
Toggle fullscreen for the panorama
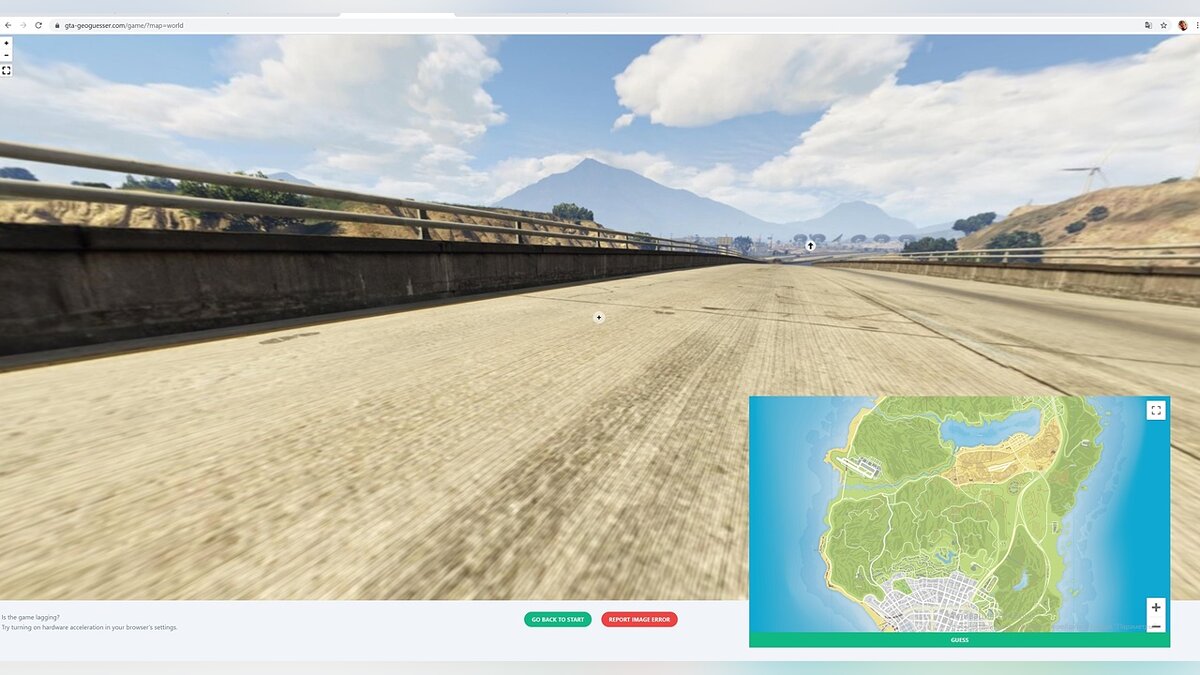pyautogui.click(x=6, y=71)
